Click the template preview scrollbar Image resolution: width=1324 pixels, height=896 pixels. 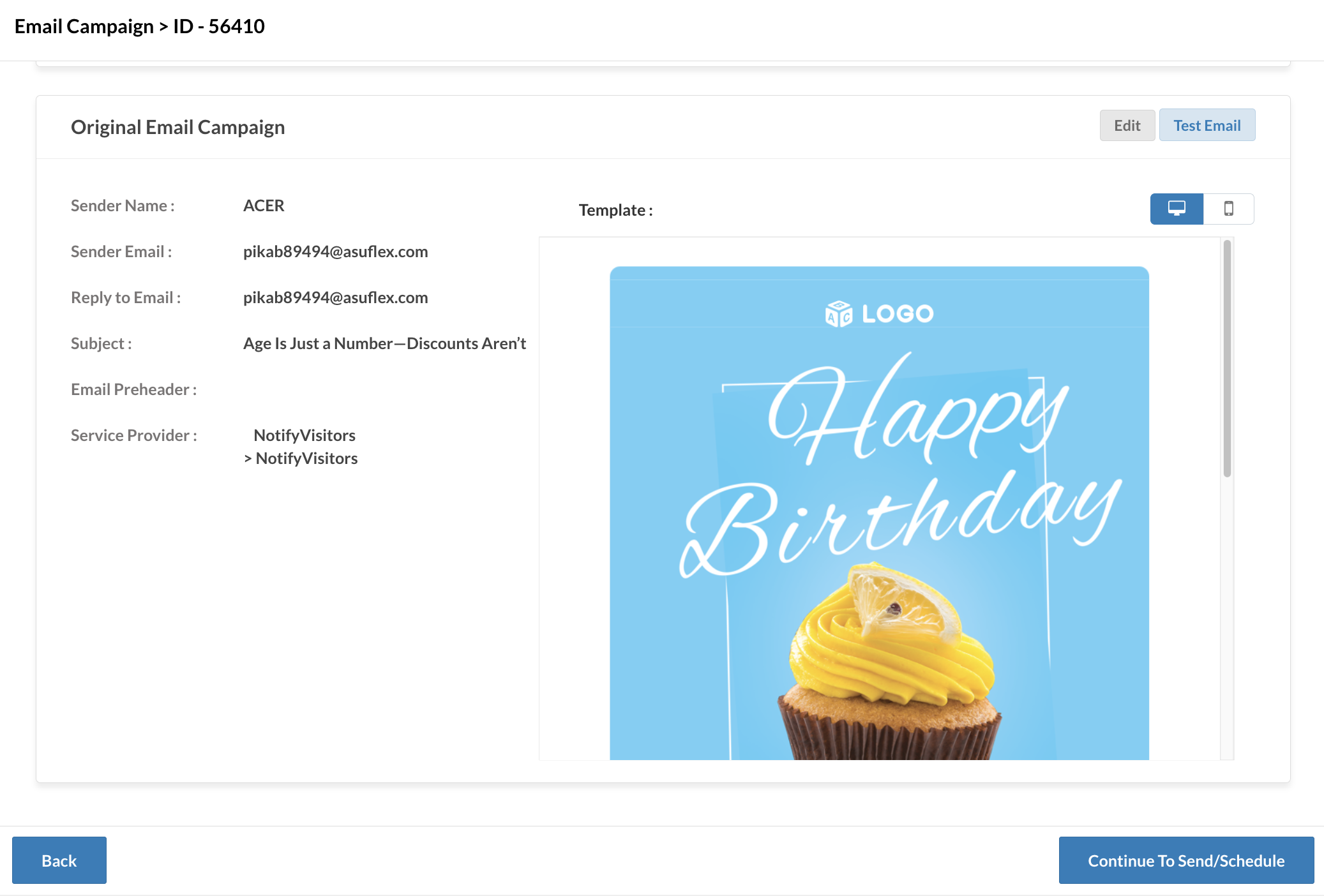tap(1226, 357)
